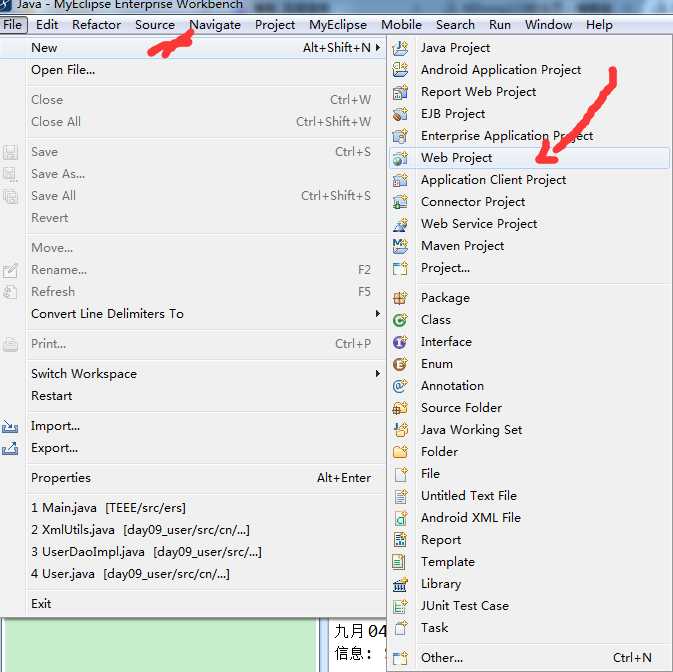
Task: Open the Search menu
Action: click(455, 25)
